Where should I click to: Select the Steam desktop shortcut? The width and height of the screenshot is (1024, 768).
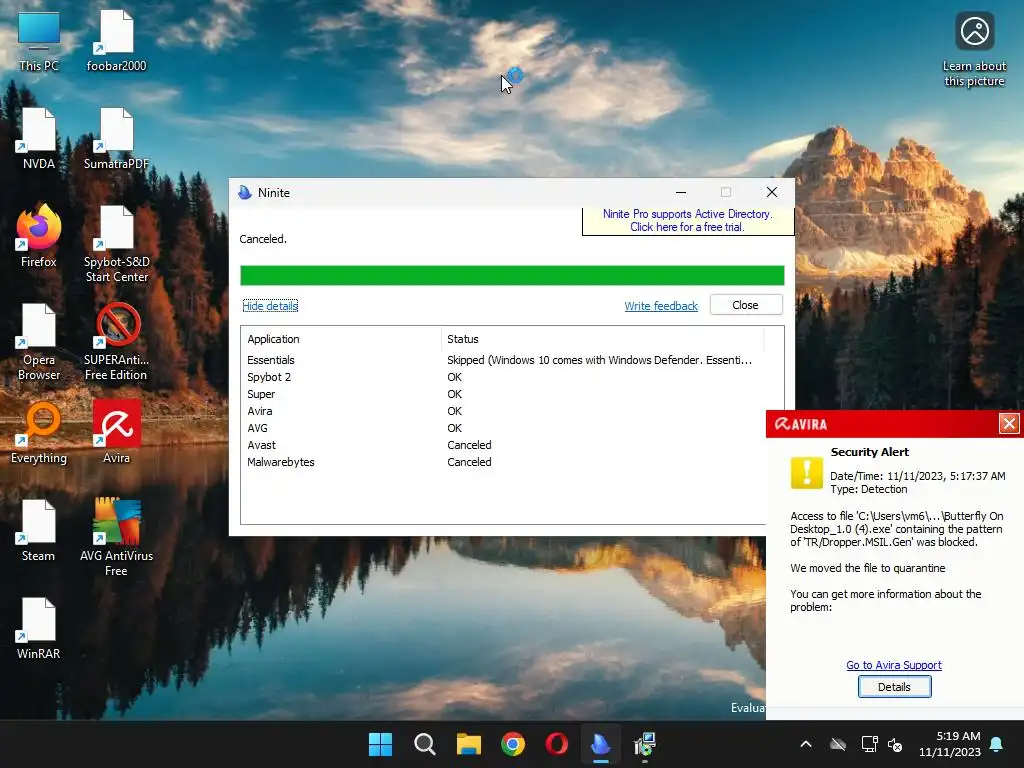[39, 530]
